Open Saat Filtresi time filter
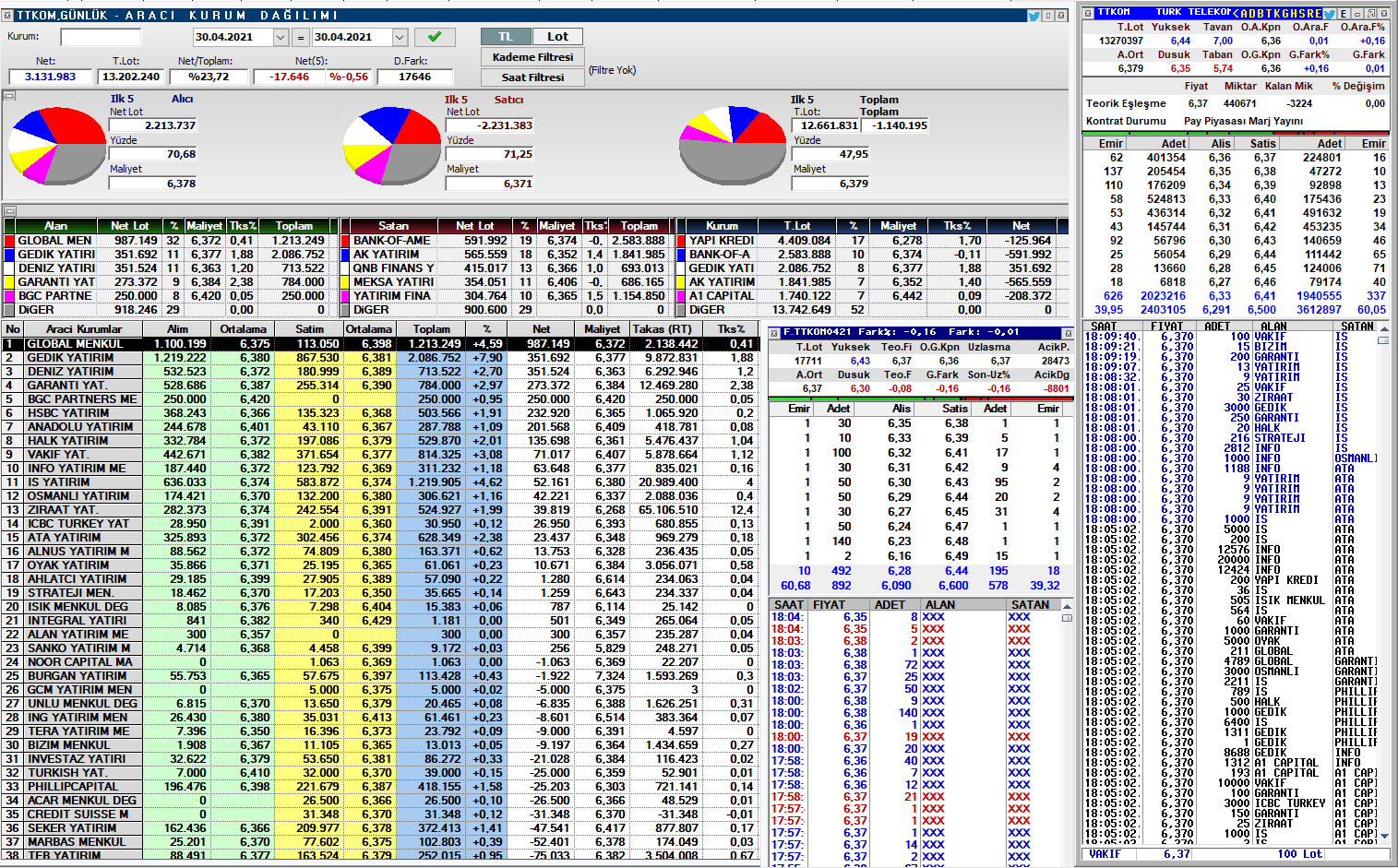 [x=532, y=77]
